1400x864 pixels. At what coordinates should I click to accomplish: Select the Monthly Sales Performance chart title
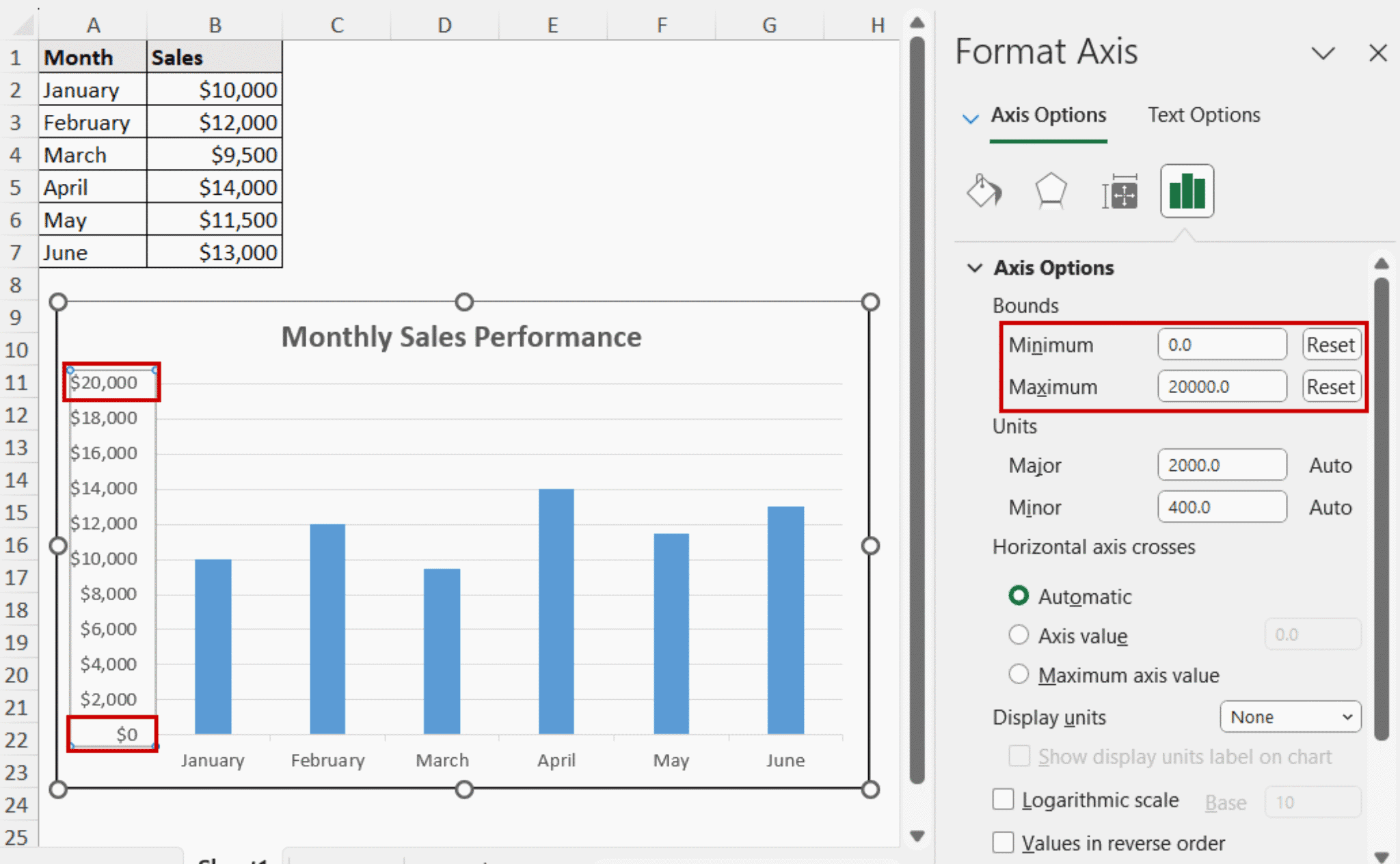[x=461, y=337]
